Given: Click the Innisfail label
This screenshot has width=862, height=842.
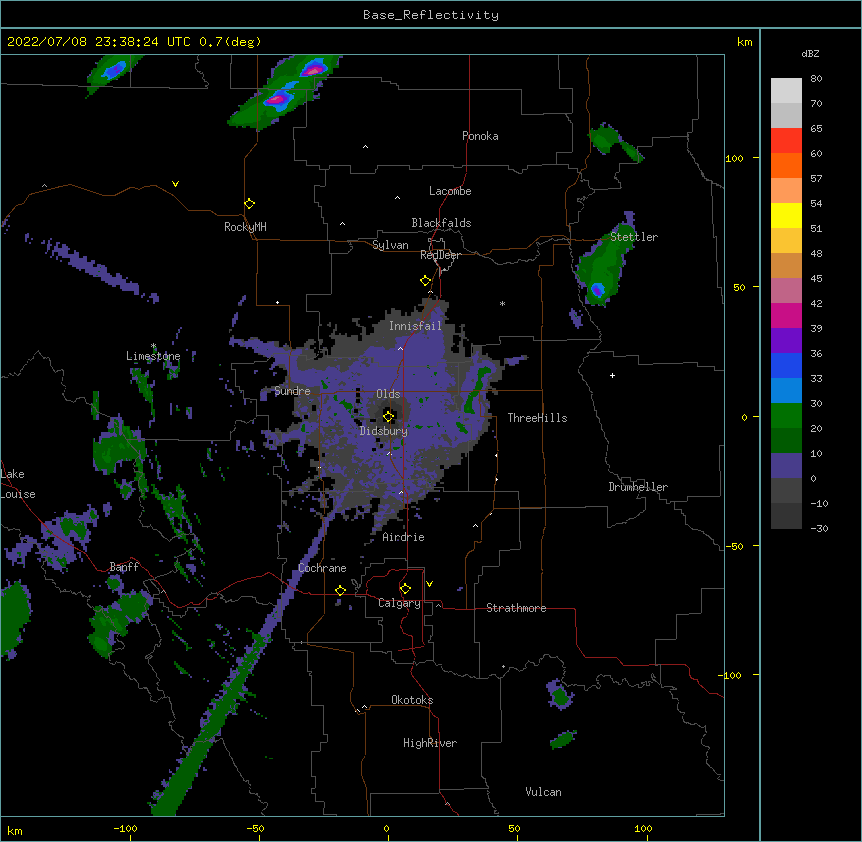Looking at the screenshot, I should point(415,326).
